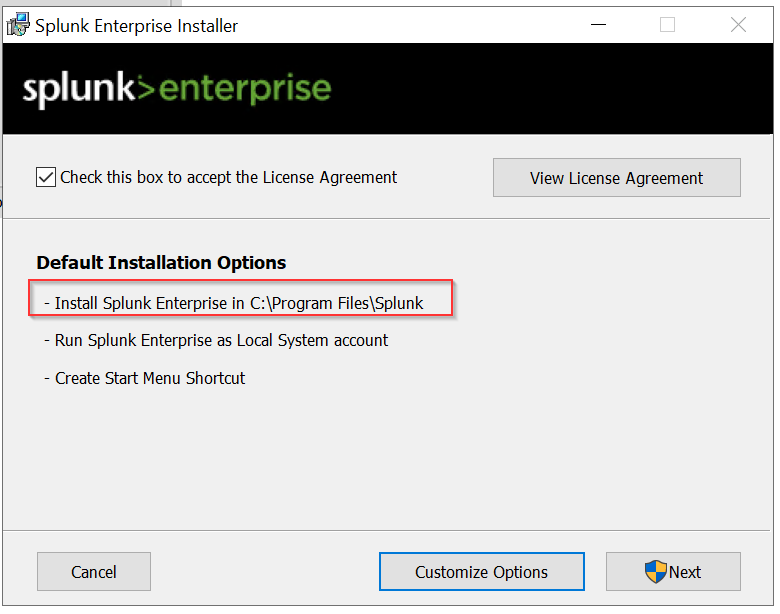Click the Splunk Enterprise Installer title text
Screen dimensions: 780x614
(x=136, y=25)
